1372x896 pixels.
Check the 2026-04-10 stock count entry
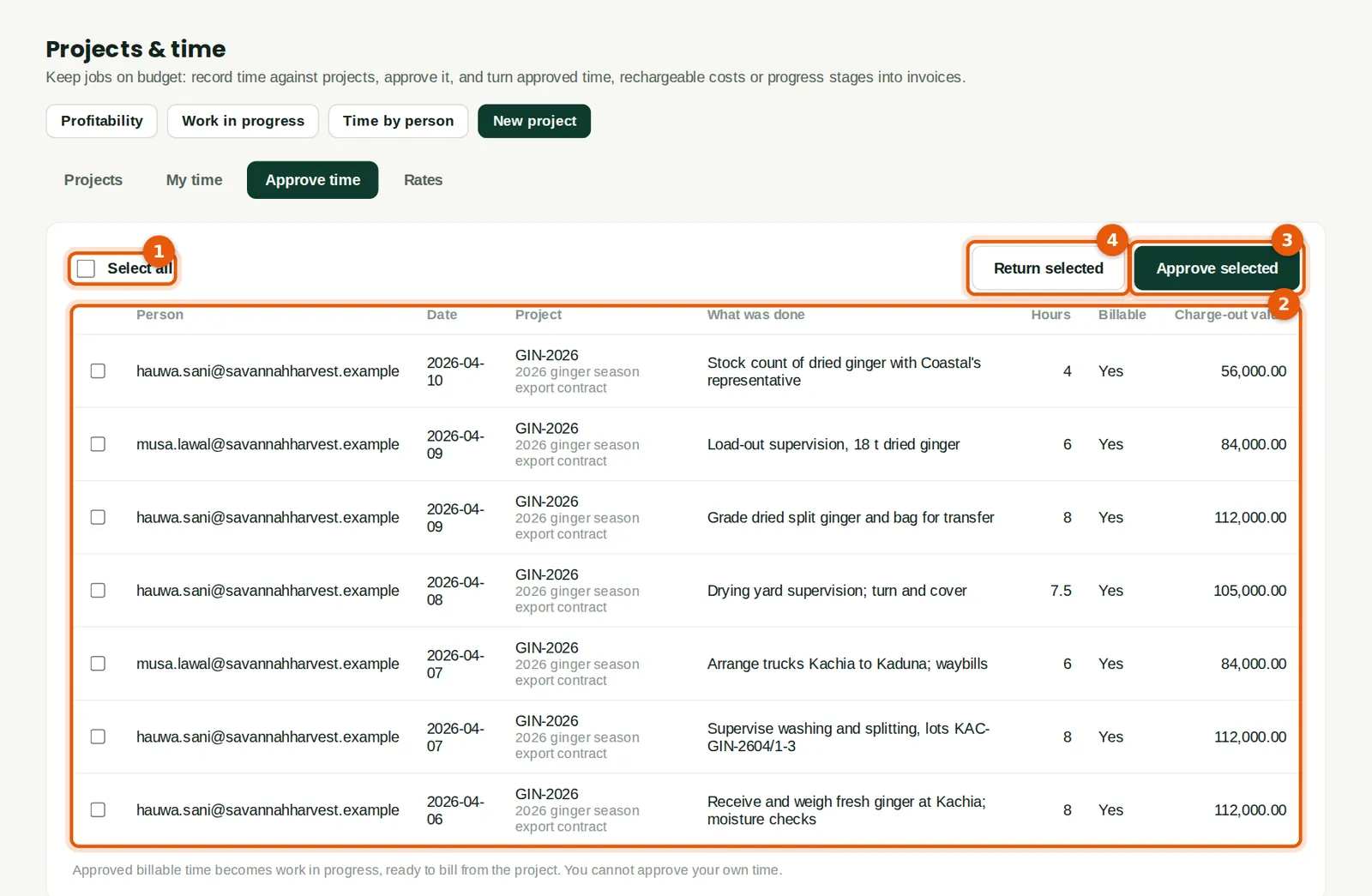click(x=98, y=371)
